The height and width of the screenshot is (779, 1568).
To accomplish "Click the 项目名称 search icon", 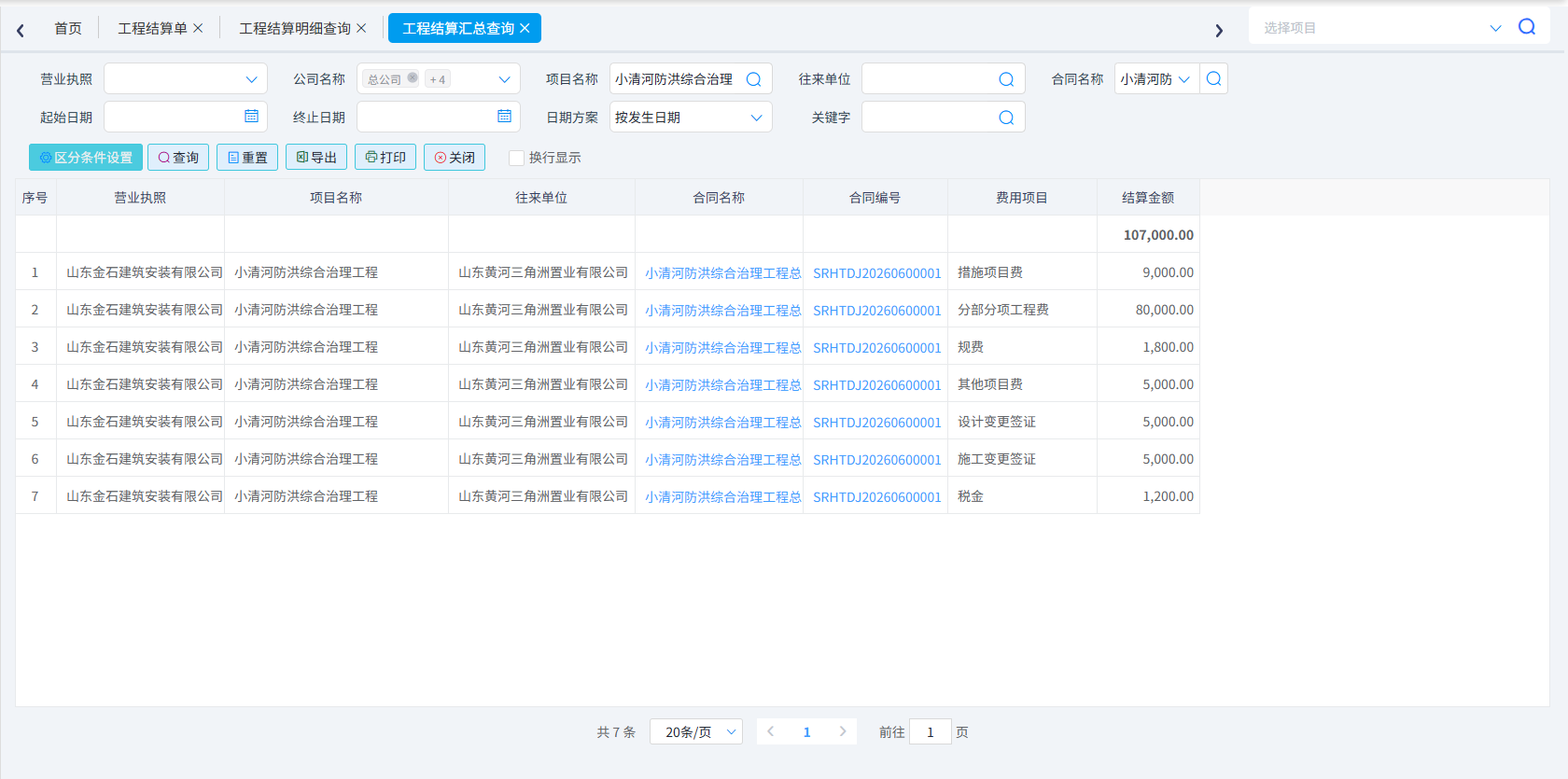I will pos(753,79).
